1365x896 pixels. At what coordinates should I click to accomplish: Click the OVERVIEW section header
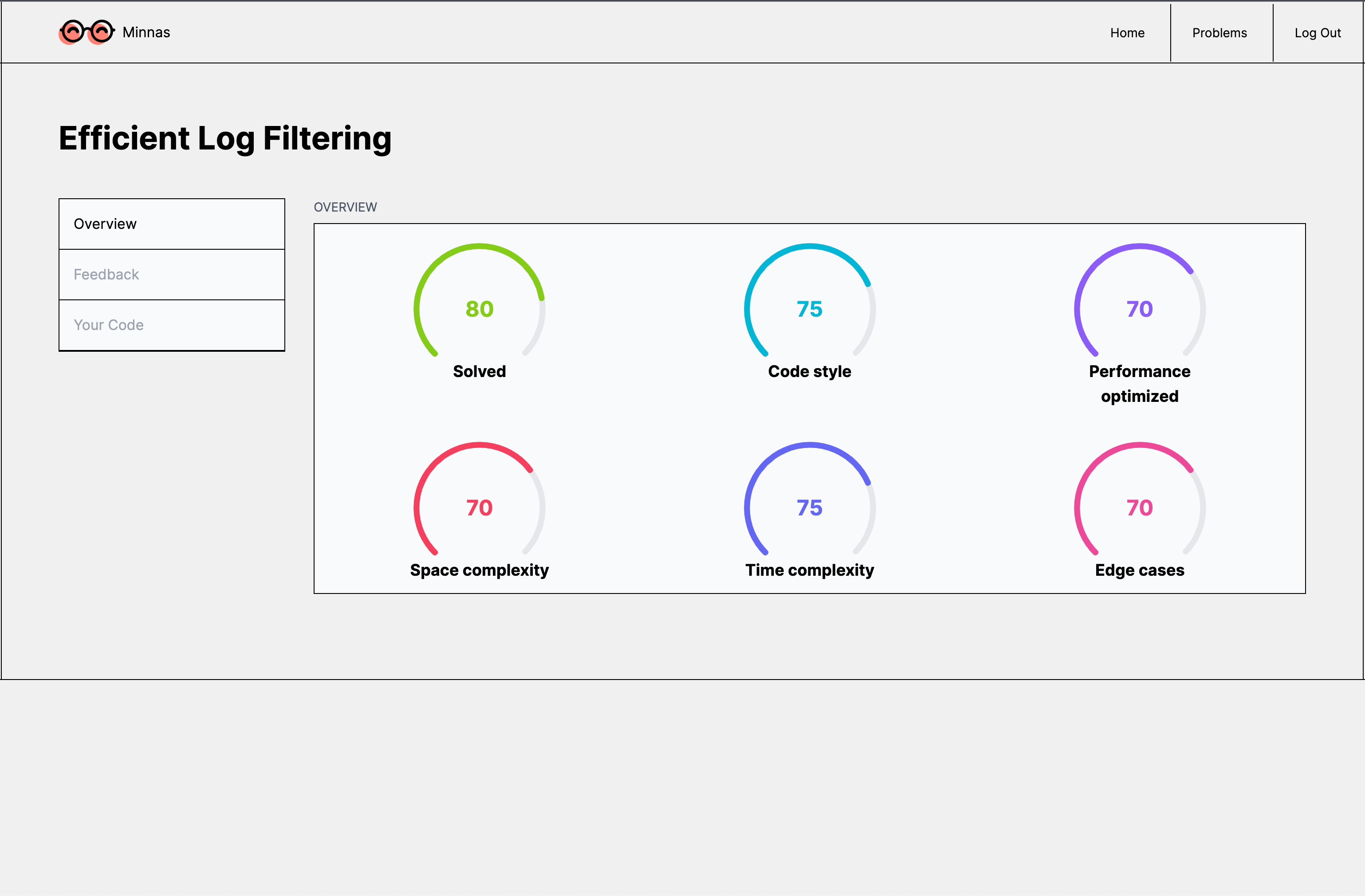345,207
